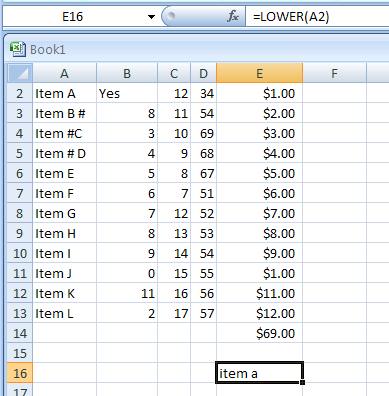Select column D header
Image resolution: width=389 pixels, height=396 pixels.
tap(203, 73)
